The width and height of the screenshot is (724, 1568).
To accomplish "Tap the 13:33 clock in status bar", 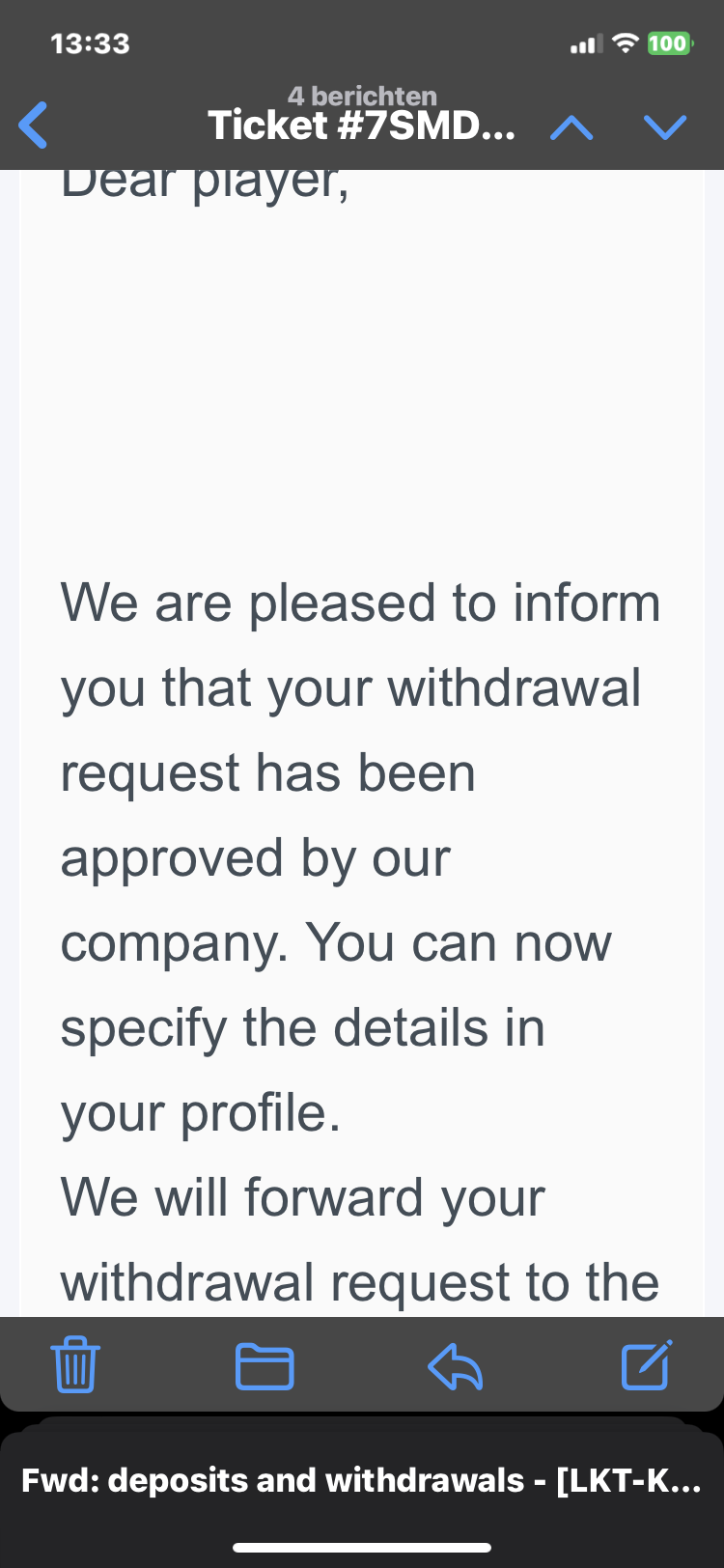I will (x=90, y=43).
